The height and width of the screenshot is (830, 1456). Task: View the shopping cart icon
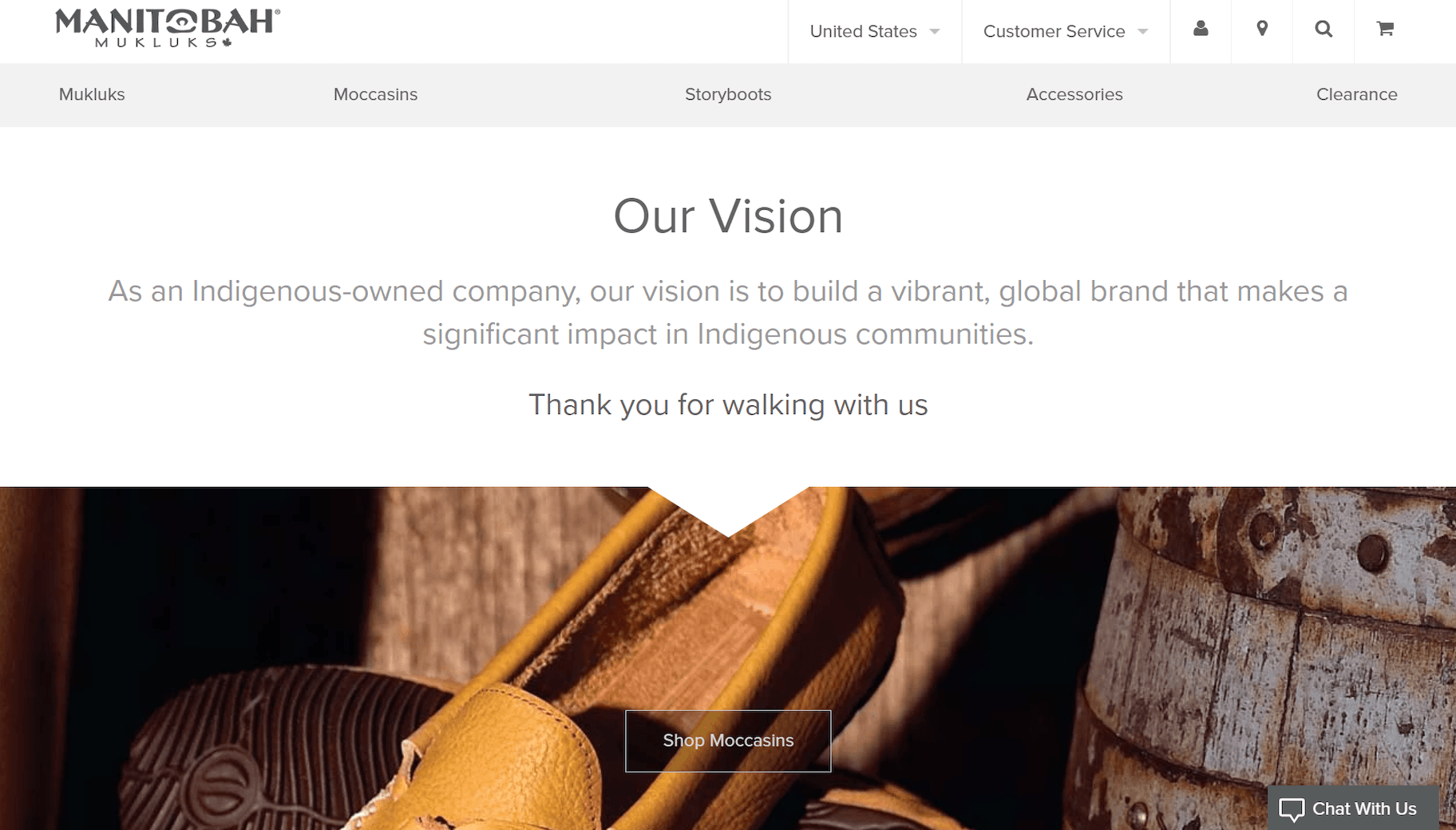click(x=1385, y=30)
